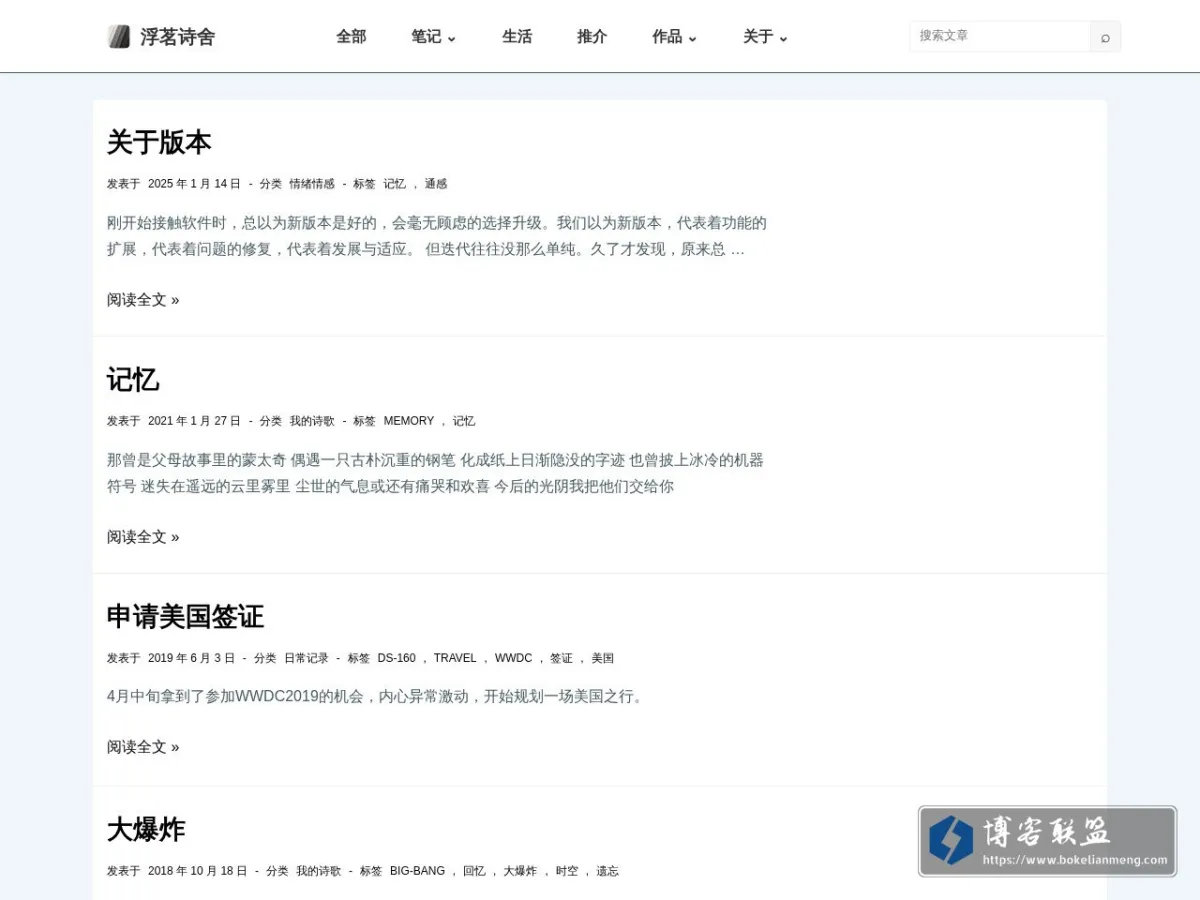Open the 通感 tag link

pos(436,184)
